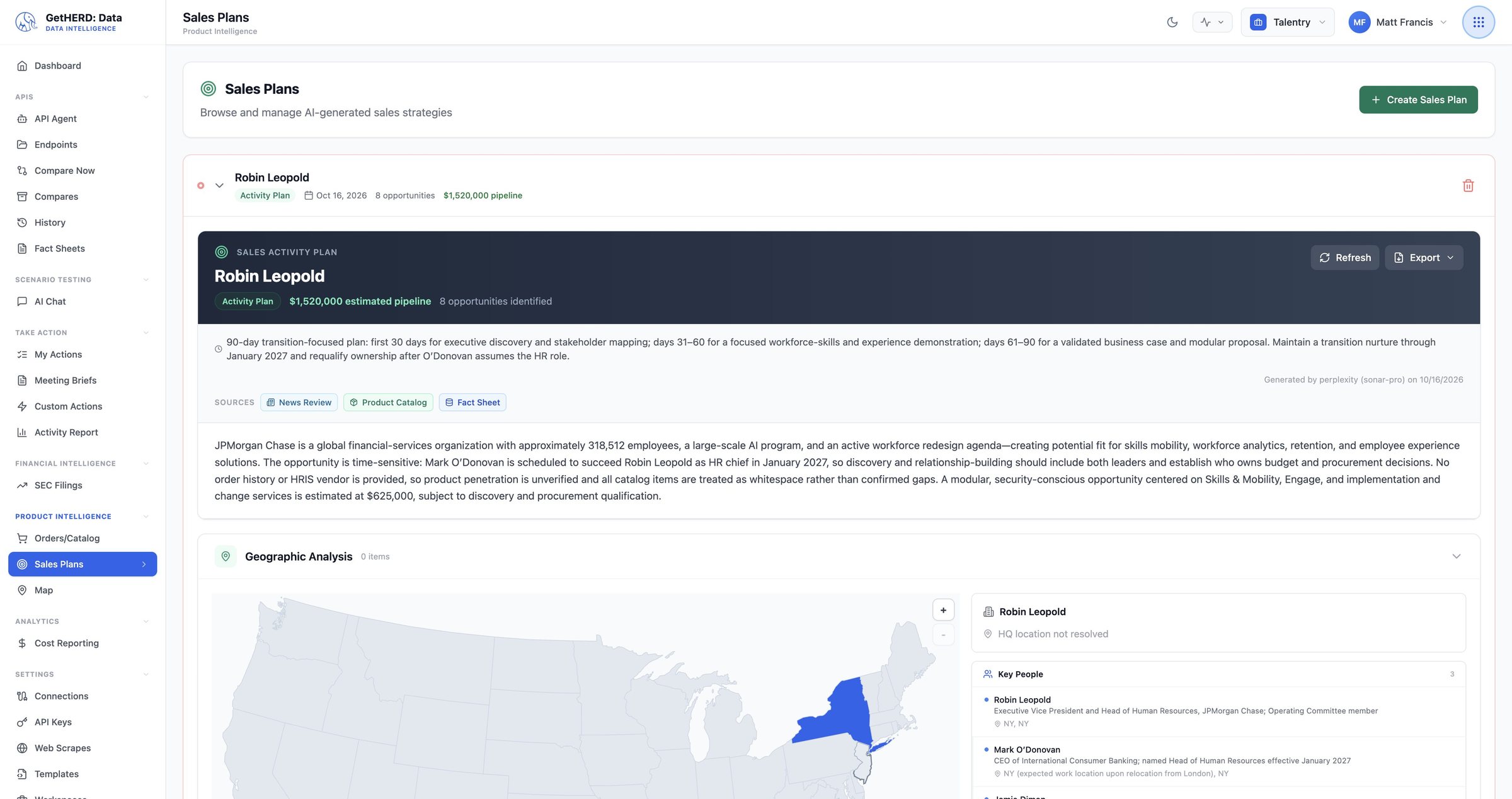Click the Web Scrapes globe icon

pos(22,748)
